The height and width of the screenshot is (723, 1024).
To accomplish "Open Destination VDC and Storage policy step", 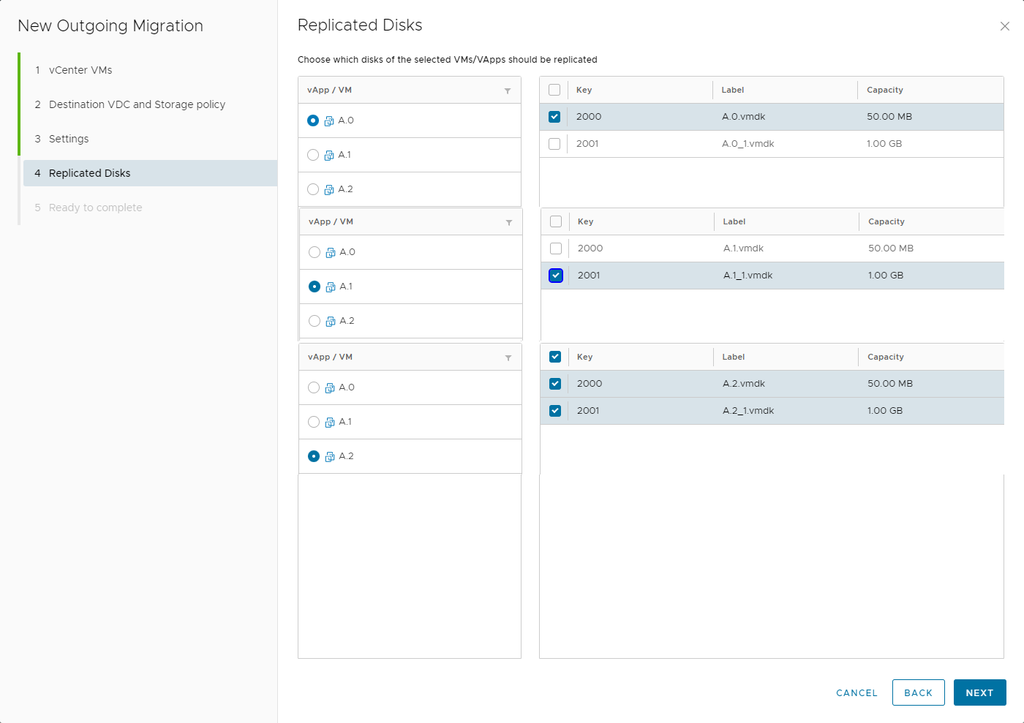I will click(136, 104).
